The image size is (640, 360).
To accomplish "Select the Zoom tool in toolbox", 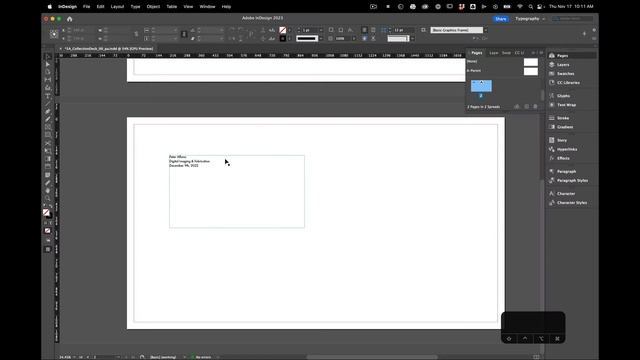I will (x=48, y=198).
